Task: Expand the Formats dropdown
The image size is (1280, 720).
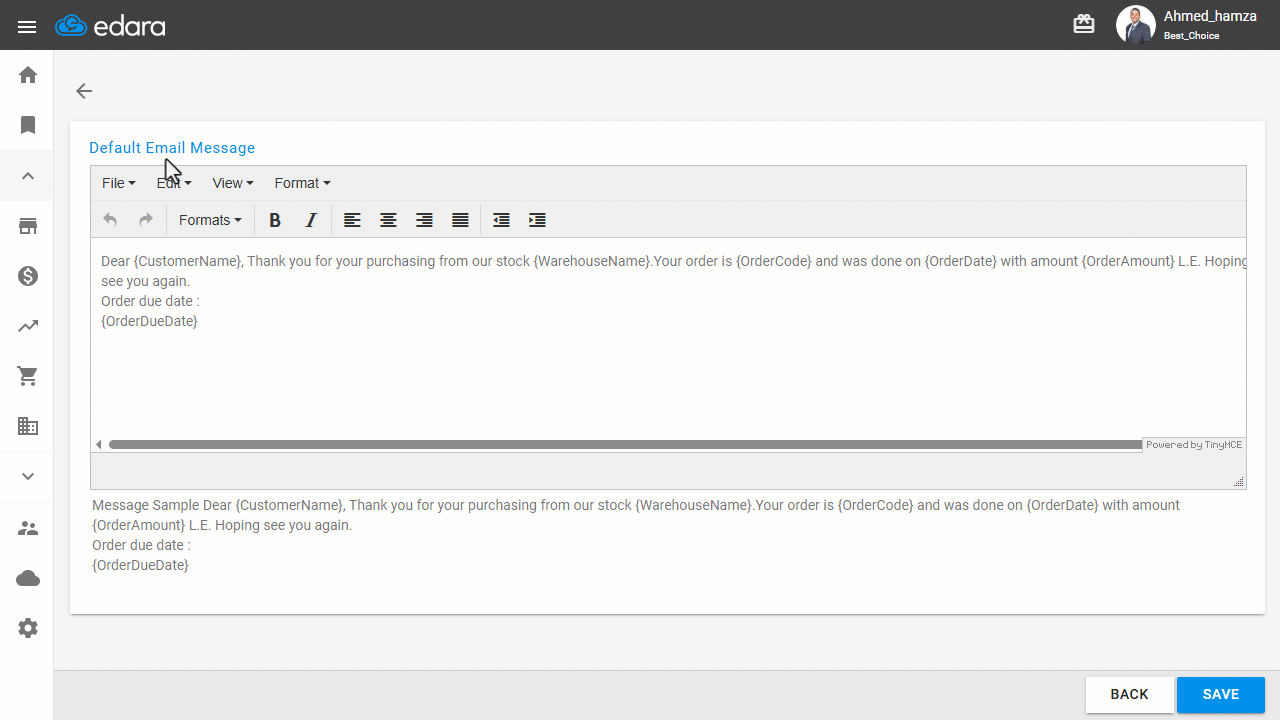Action: (210, 220)
